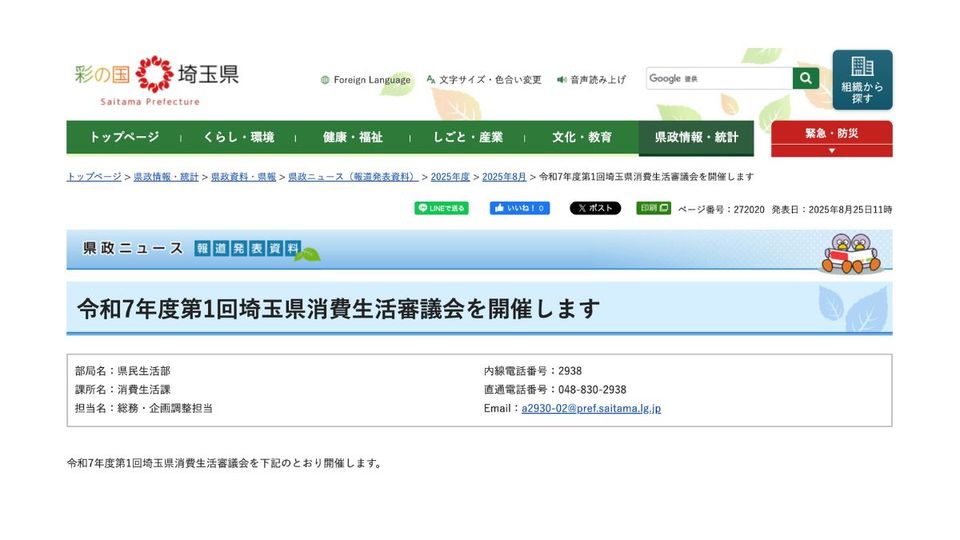Open 組織から探す building icon button
The height and width of the screenshot is (540, 960).
862,80
